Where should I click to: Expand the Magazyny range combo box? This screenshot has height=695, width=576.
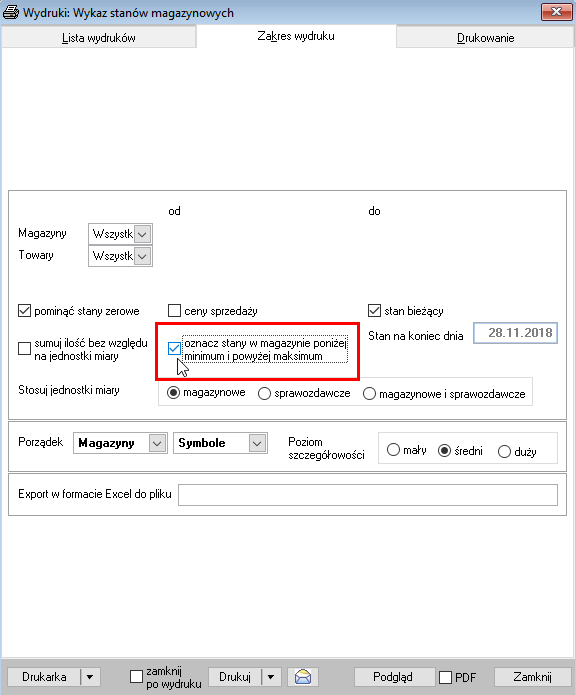tap(142, 234)
